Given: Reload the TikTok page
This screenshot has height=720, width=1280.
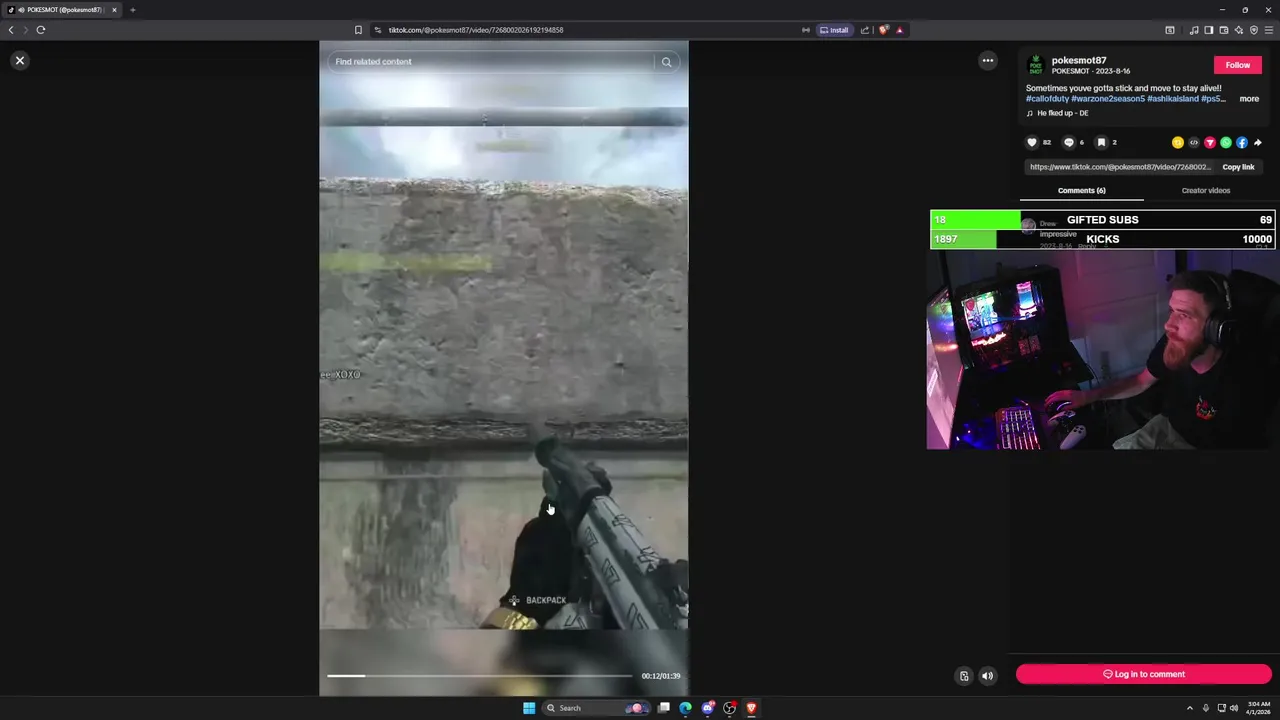Looking at the screenshot, I should pyautogui.click(x=41, y=30).
